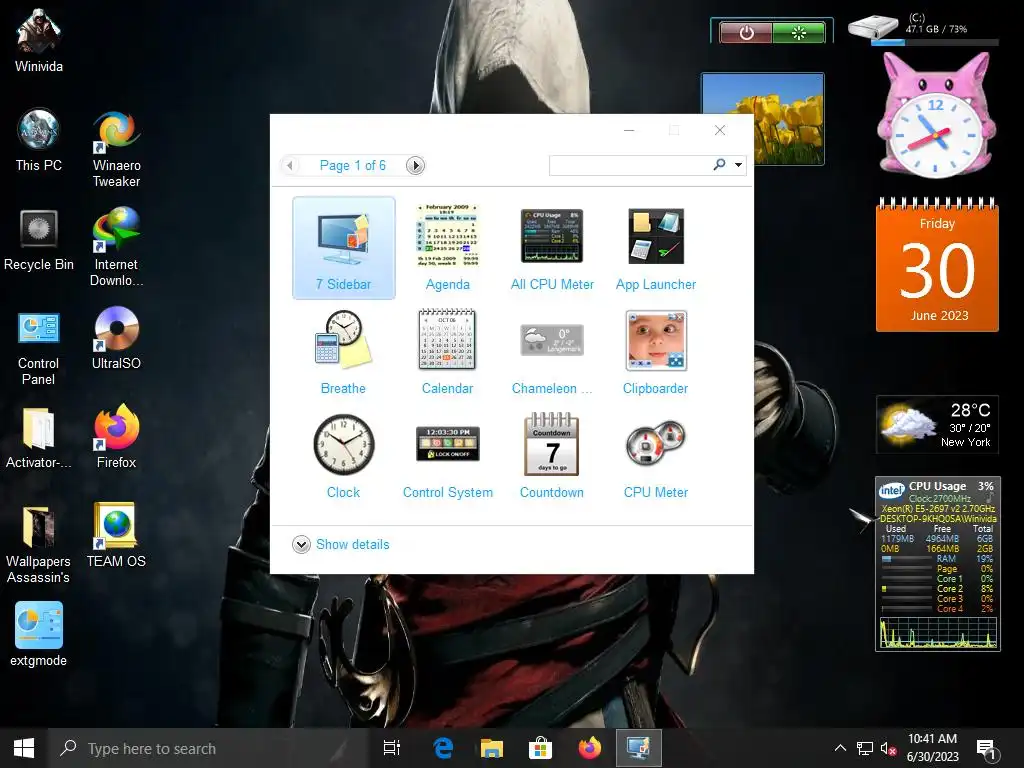Select extgmode desktop icon
Image resolution: width=1024 pixels, height=768 pixels.
(x=39, y=635)
